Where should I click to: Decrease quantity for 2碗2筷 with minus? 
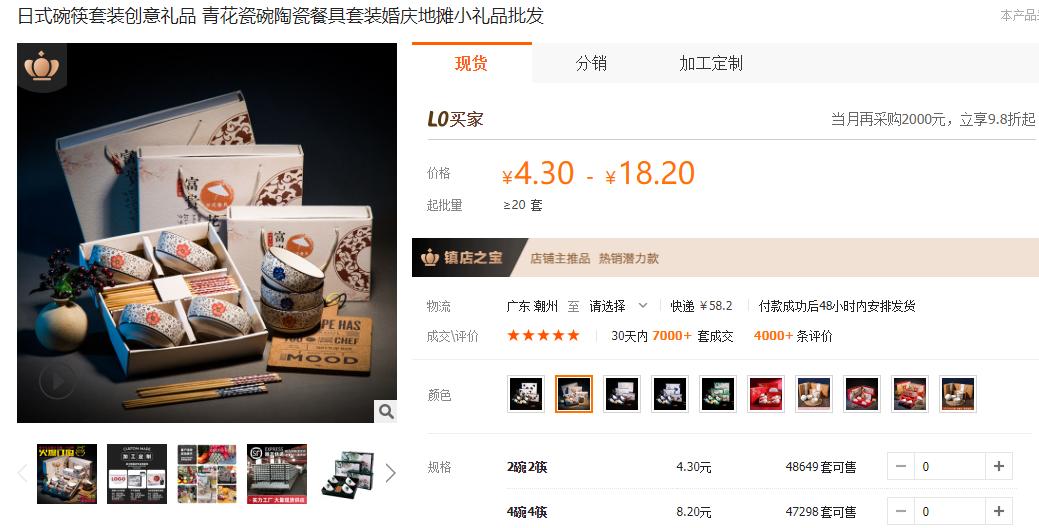click(x=901, y=466)
